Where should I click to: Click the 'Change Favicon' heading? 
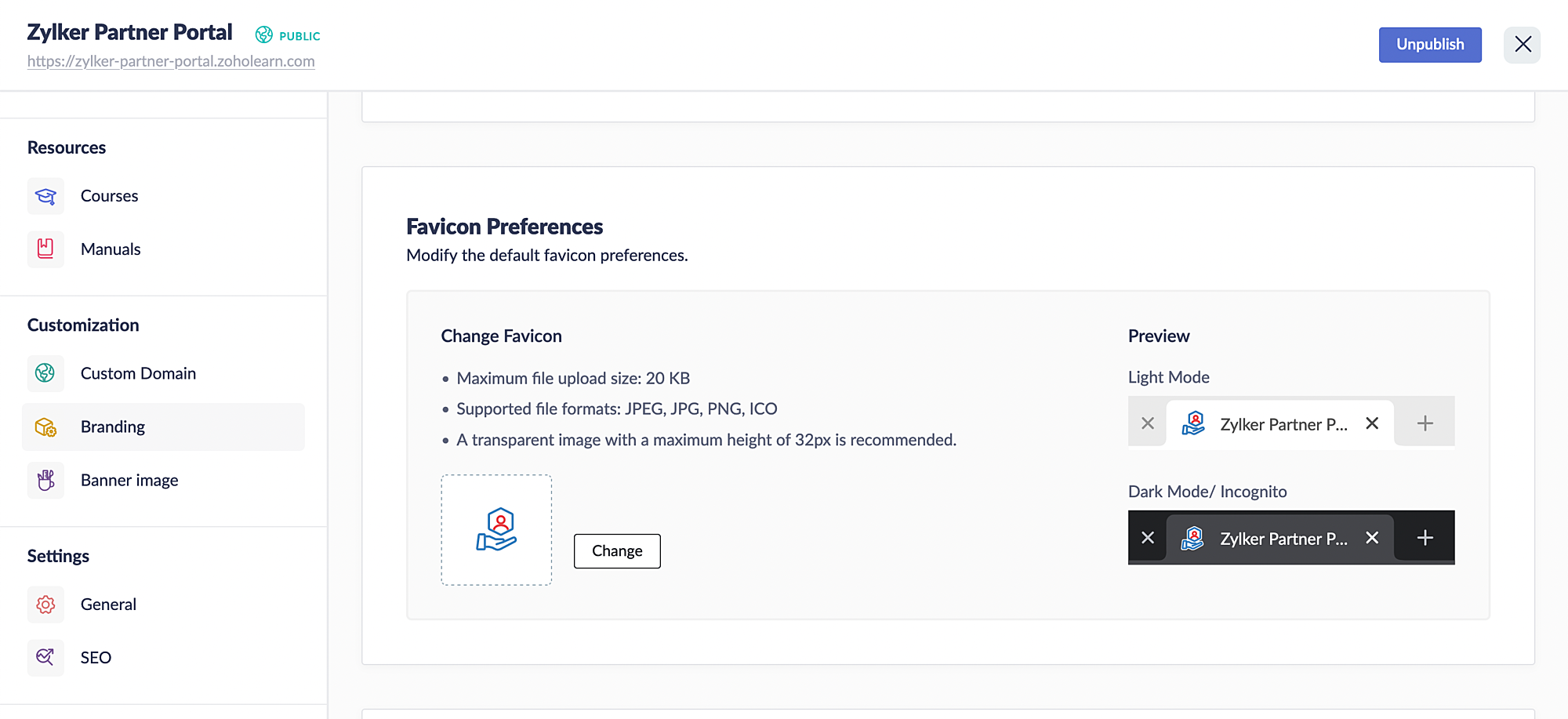coord(502,336)
